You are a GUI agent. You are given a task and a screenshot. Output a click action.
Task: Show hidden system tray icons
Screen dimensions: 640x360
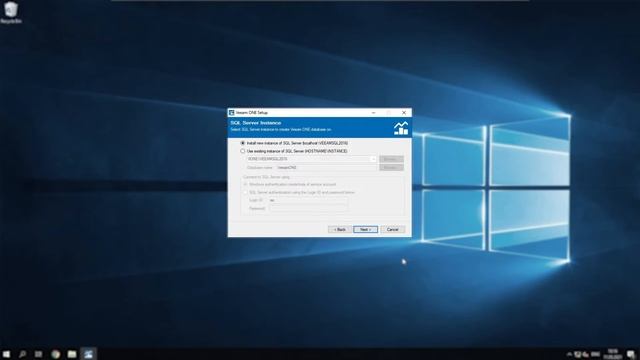(569, 354)
